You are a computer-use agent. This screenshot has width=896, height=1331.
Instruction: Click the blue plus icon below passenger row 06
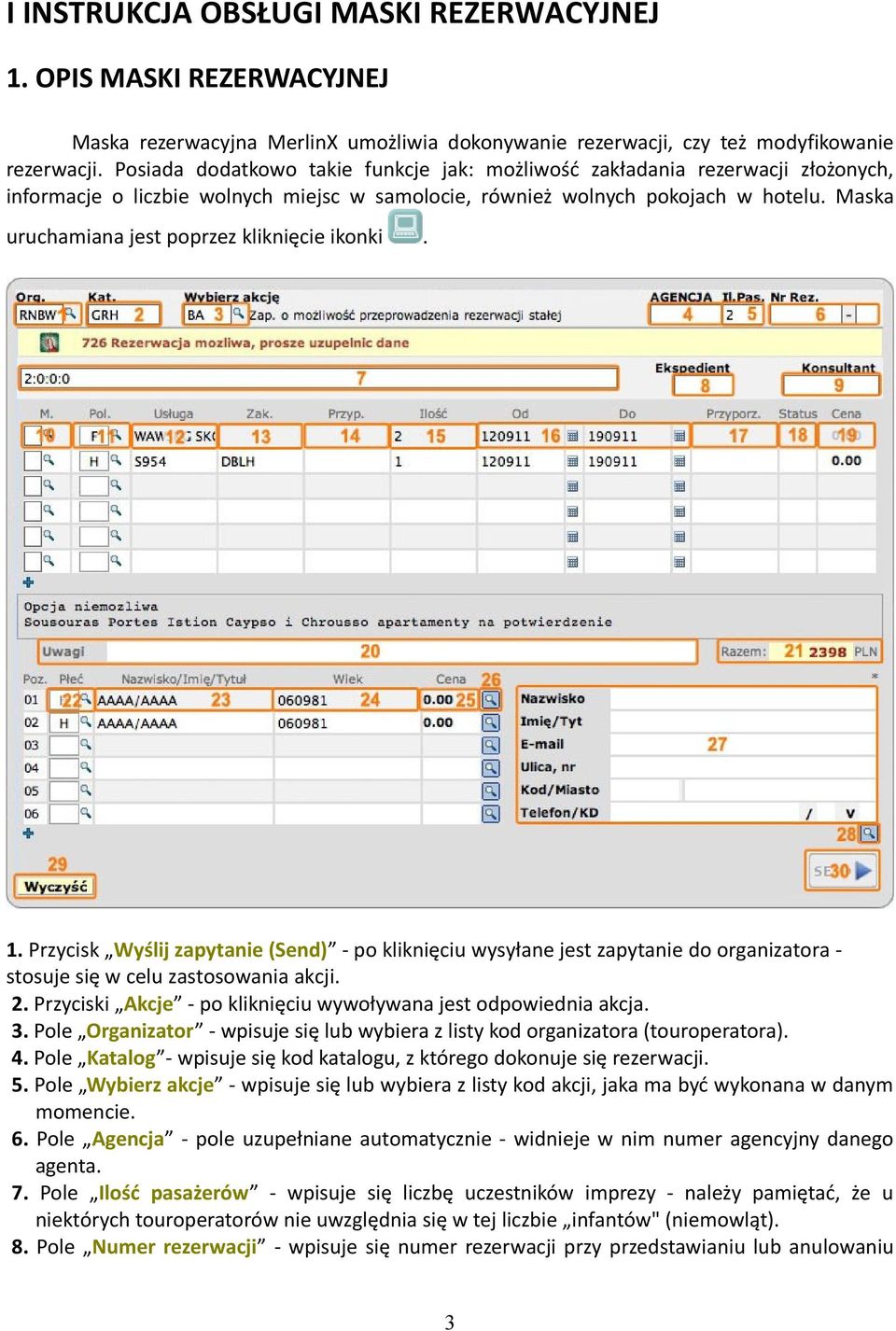pyautogui.click(x=28, y=833)
